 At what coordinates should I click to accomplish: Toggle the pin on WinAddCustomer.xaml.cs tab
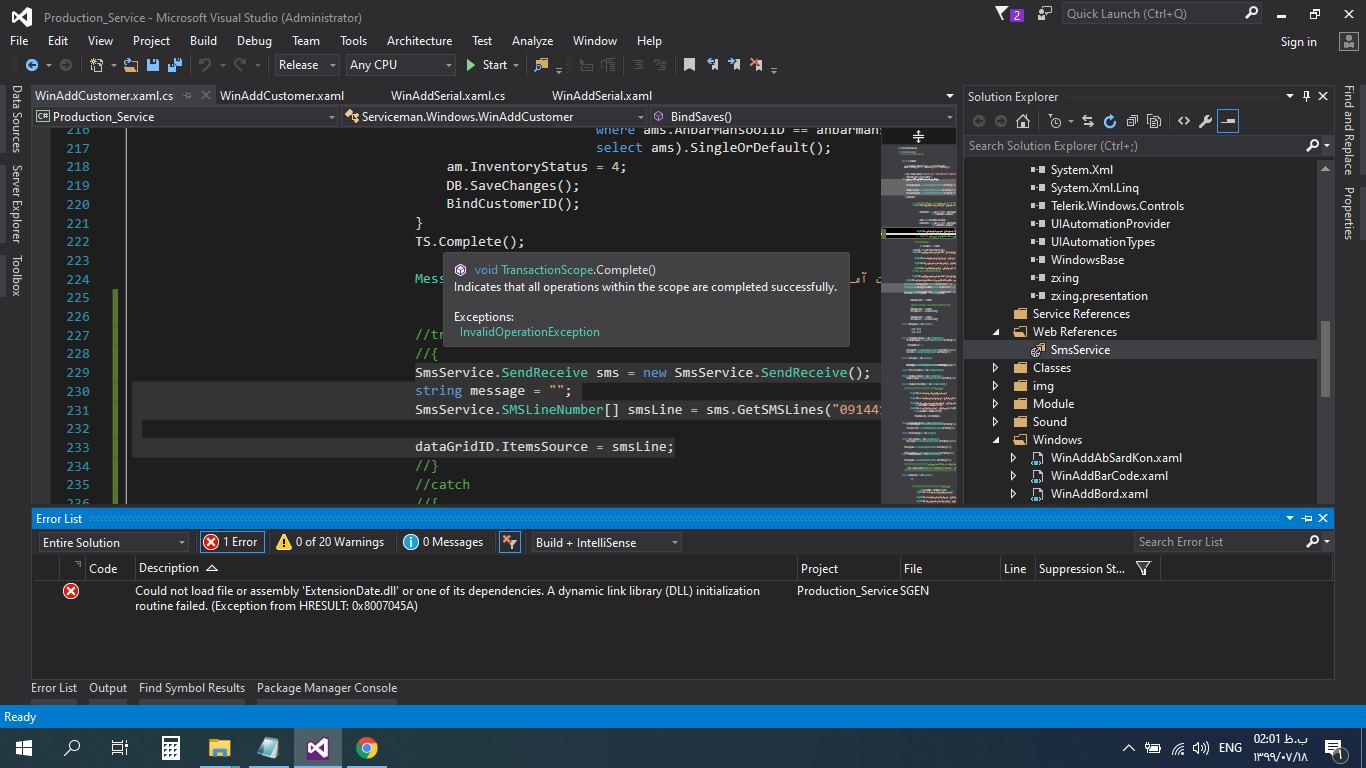(x=187, y=96)
